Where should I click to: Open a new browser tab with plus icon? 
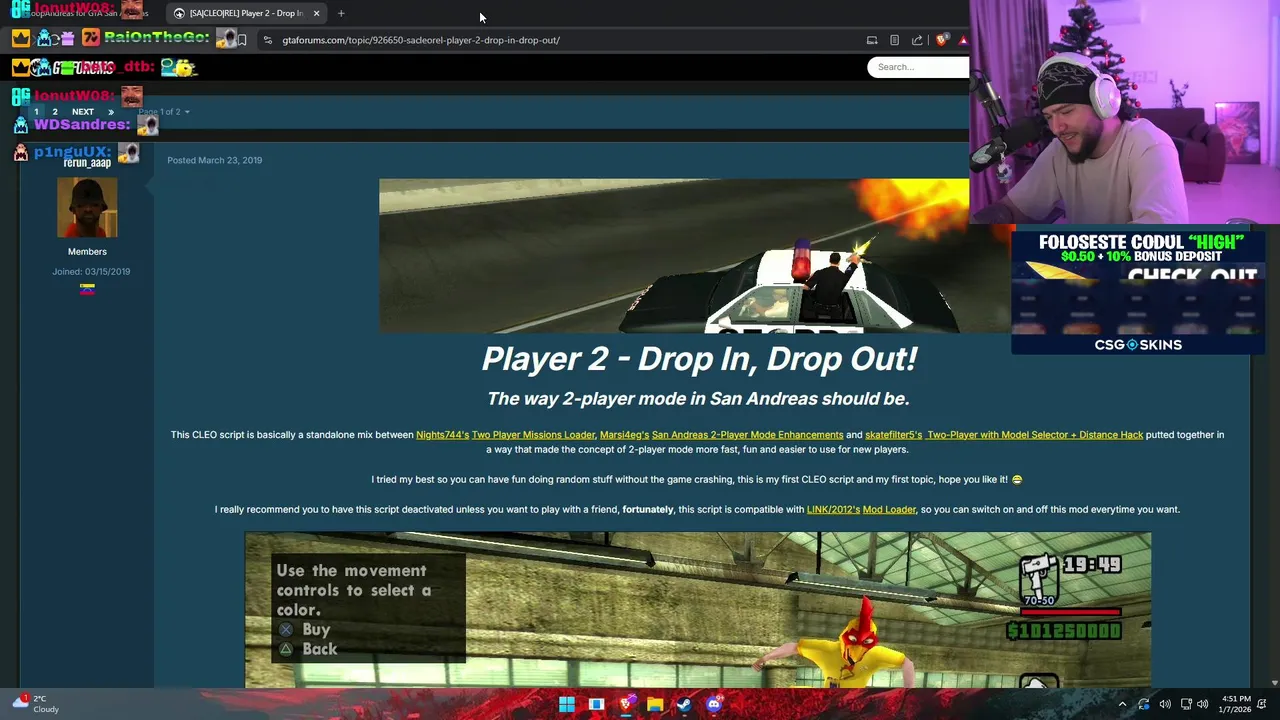(x=341, y=13)
